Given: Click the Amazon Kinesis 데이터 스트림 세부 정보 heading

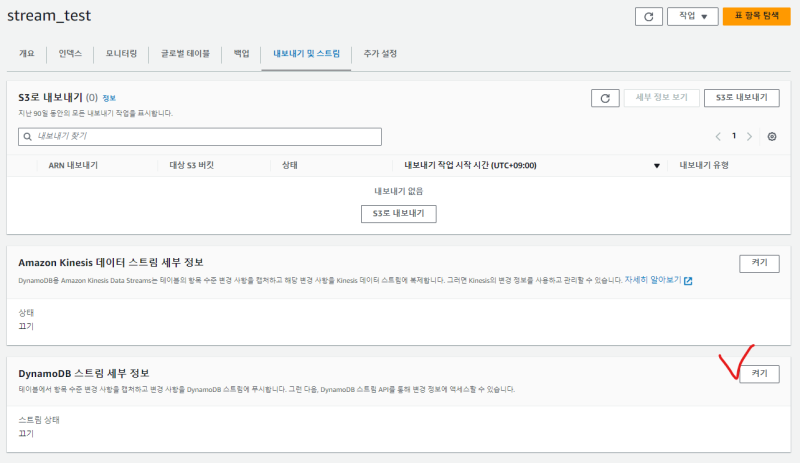Looking at the screenshot, I should (111, 263).
